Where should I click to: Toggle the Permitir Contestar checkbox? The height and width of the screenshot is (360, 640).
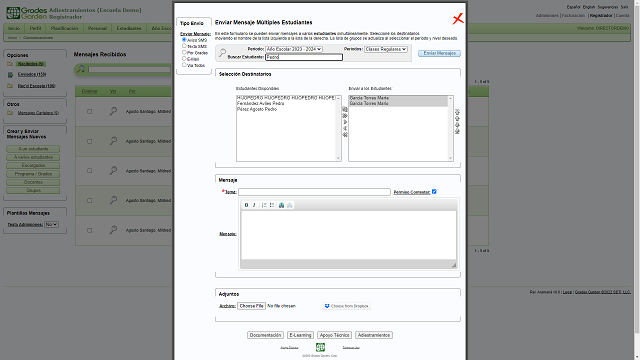434,191
